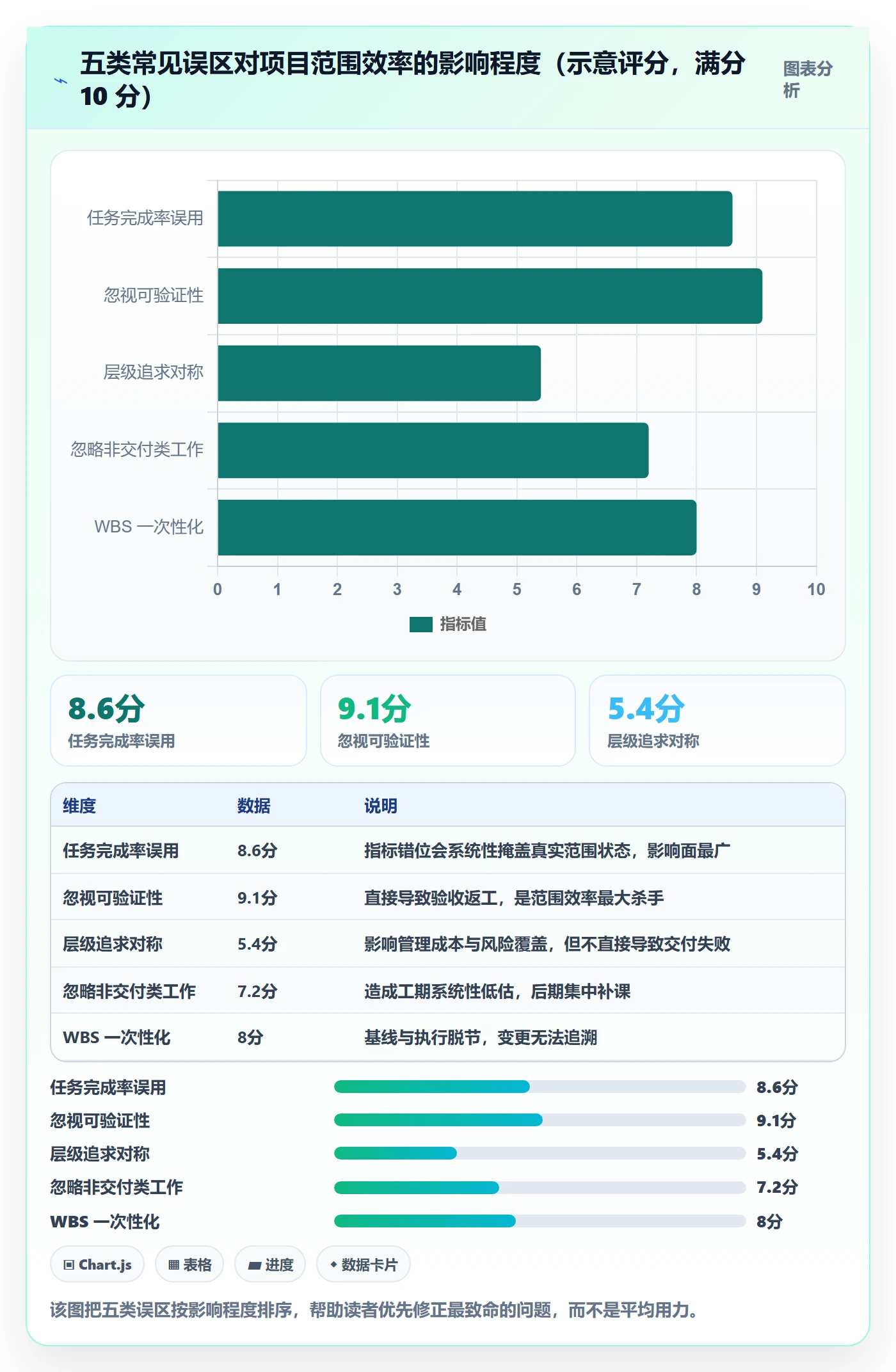Click the 层级追求对称 chart bar
896x1372 pixels.
pos(380,373)
